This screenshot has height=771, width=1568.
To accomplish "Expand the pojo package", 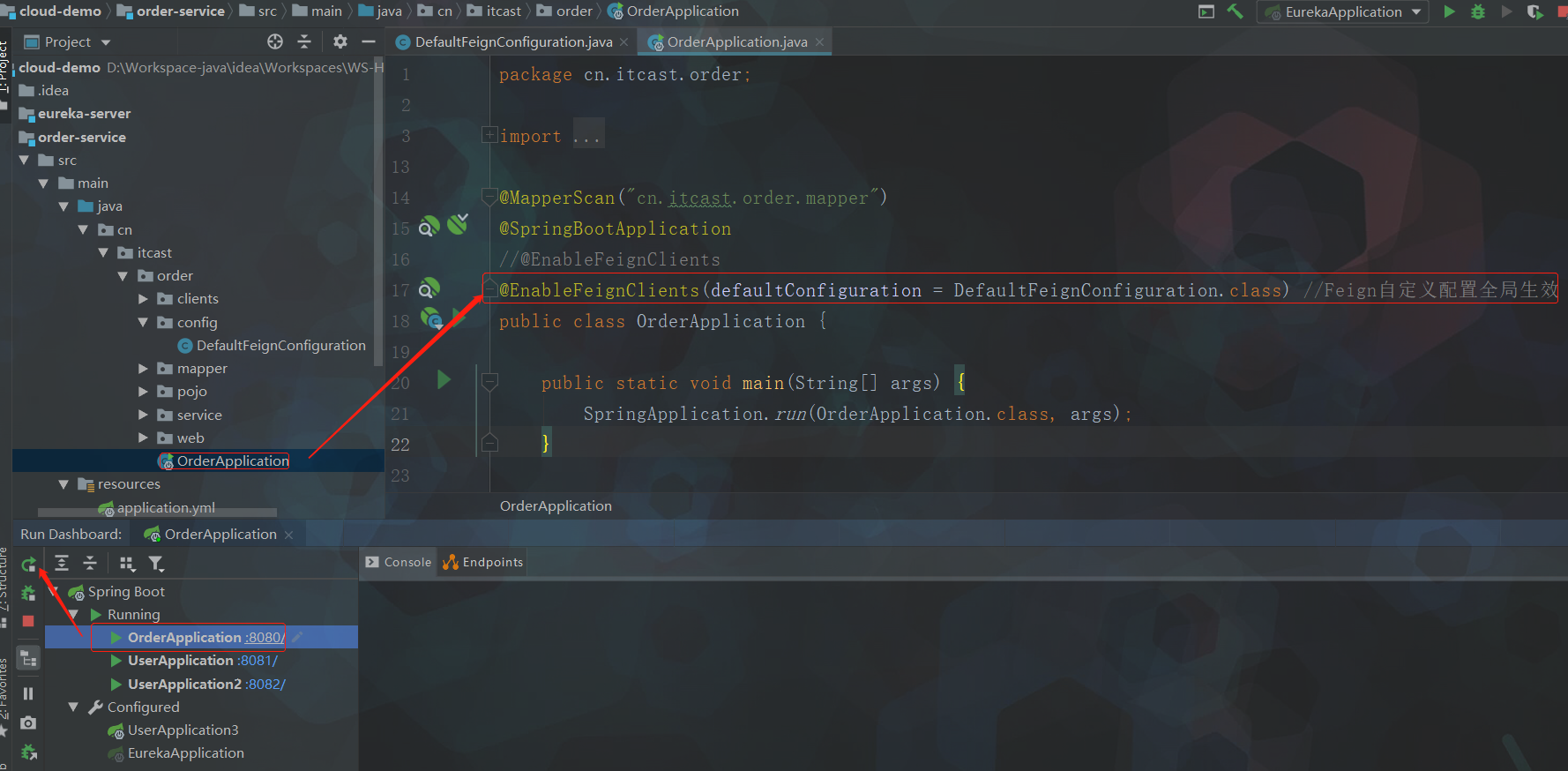I will tap(143, 391).
